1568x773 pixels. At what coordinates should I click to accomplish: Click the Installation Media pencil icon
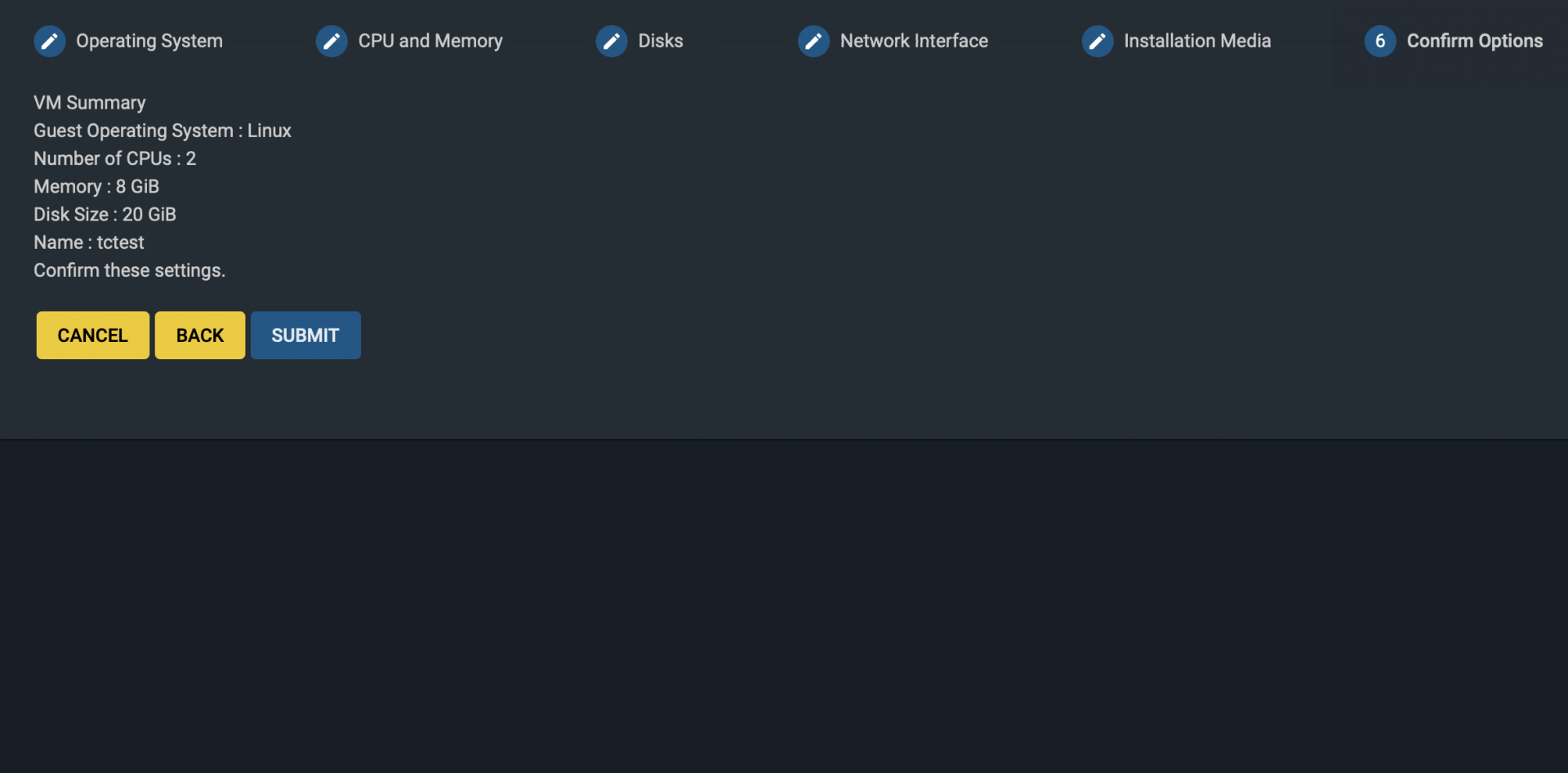1098,41
